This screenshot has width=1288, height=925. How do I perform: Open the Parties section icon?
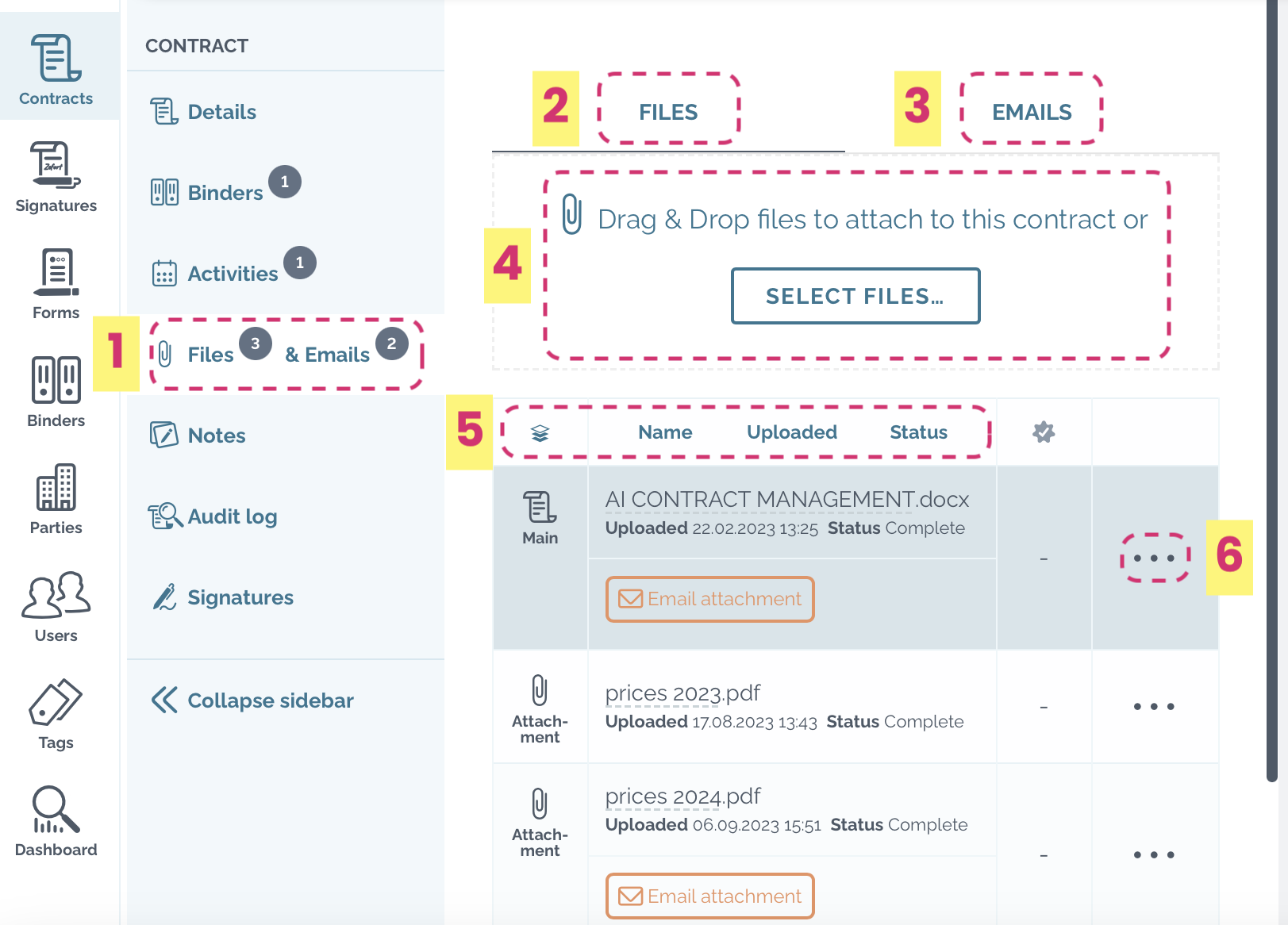[56, 499]
